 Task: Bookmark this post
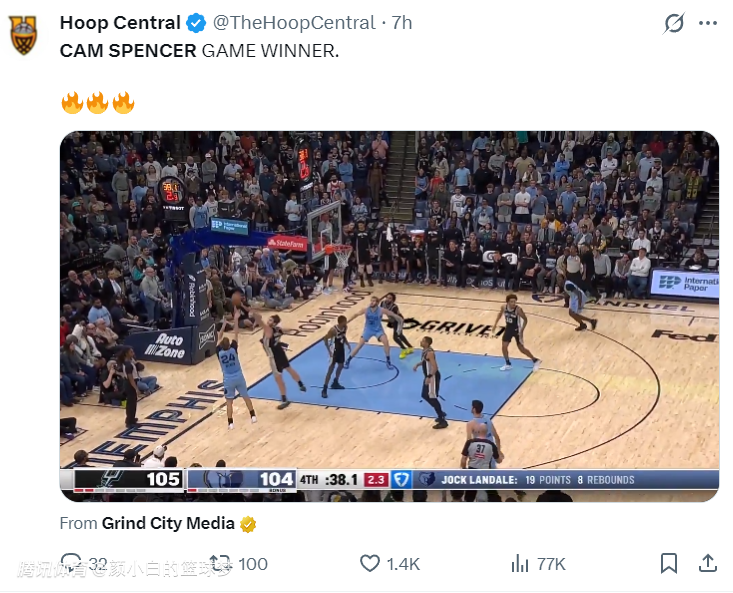click(x=669, y=564)
